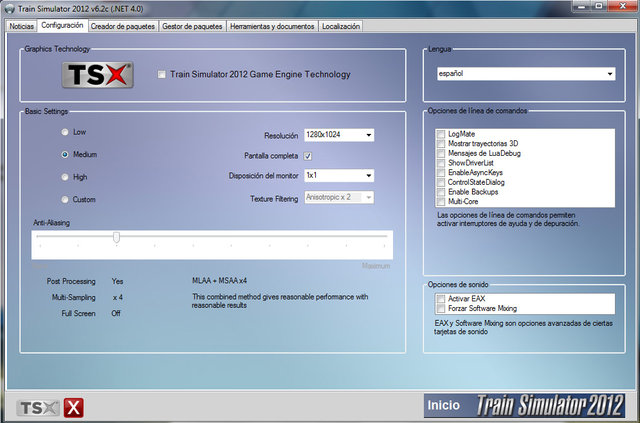The height and width of the screenshot is (423, 640).
Task: Switch to the Noticias tab
Action: (21, 25)
